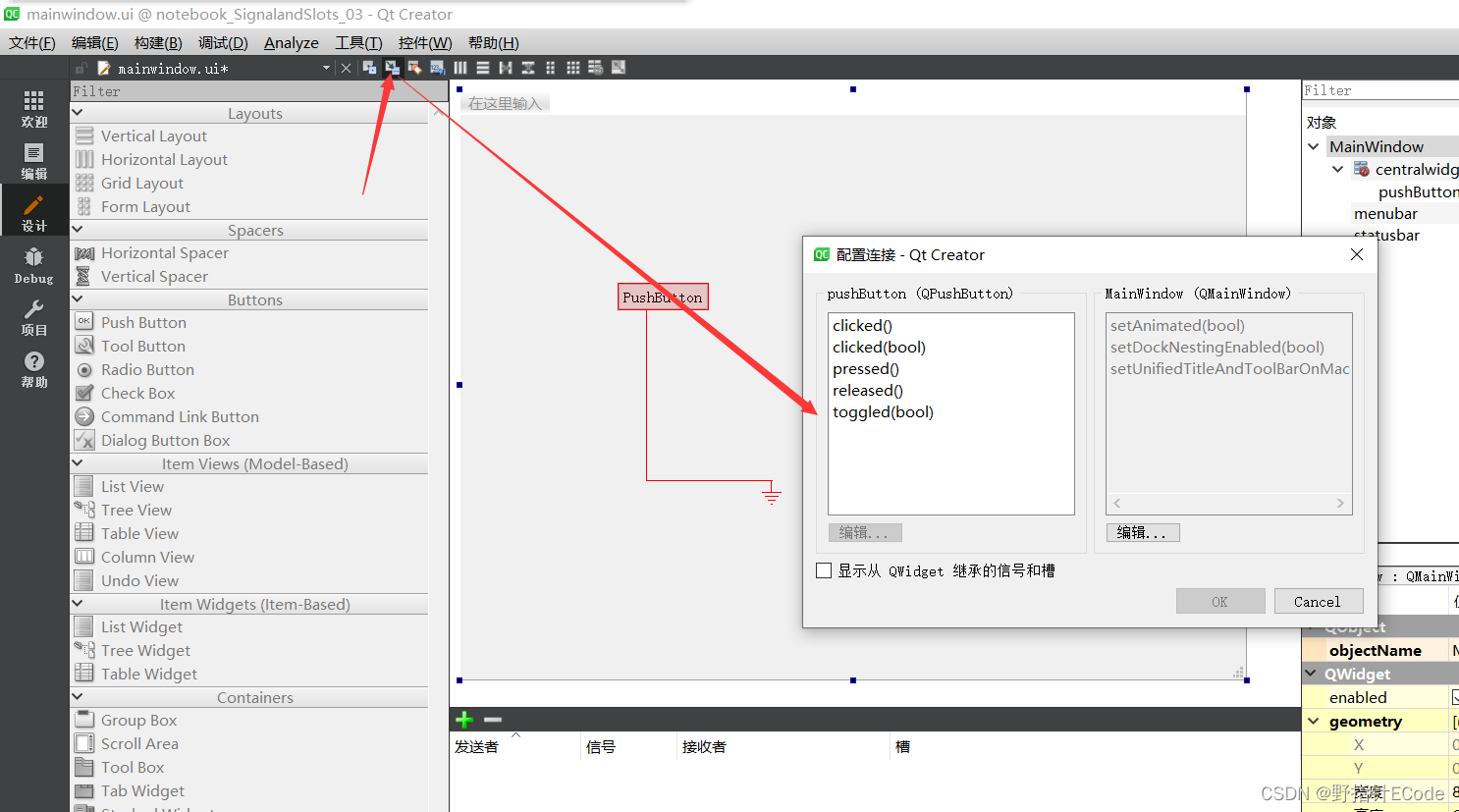
Task: Collapse the Spacers category
Action: 78,230
